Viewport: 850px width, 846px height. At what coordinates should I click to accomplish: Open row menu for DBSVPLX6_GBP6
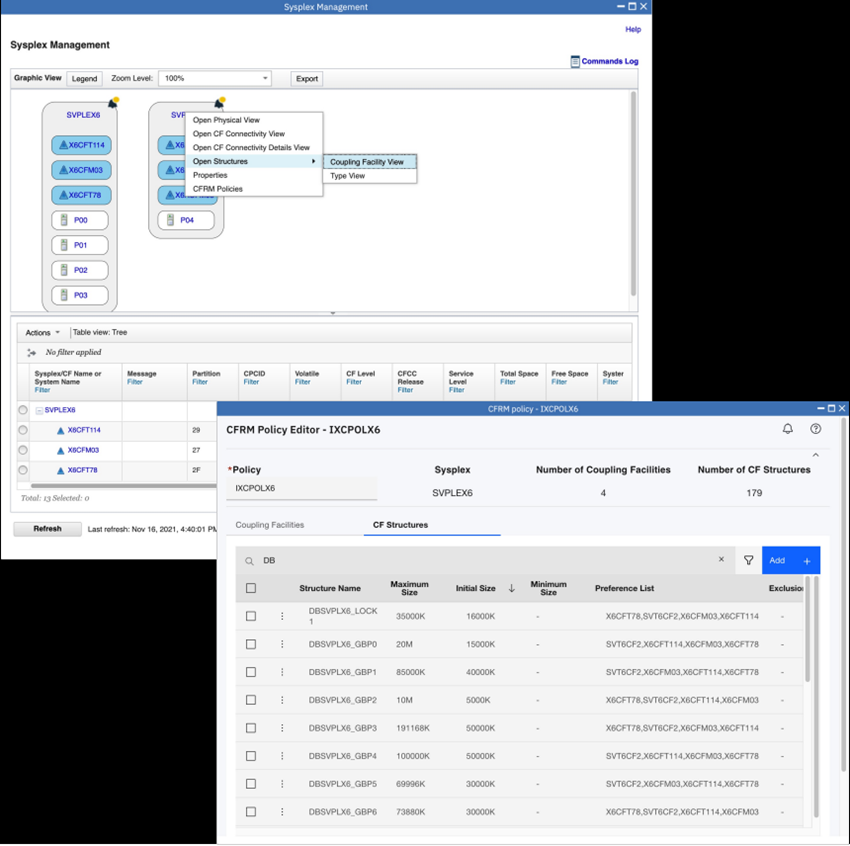point(282,812)
